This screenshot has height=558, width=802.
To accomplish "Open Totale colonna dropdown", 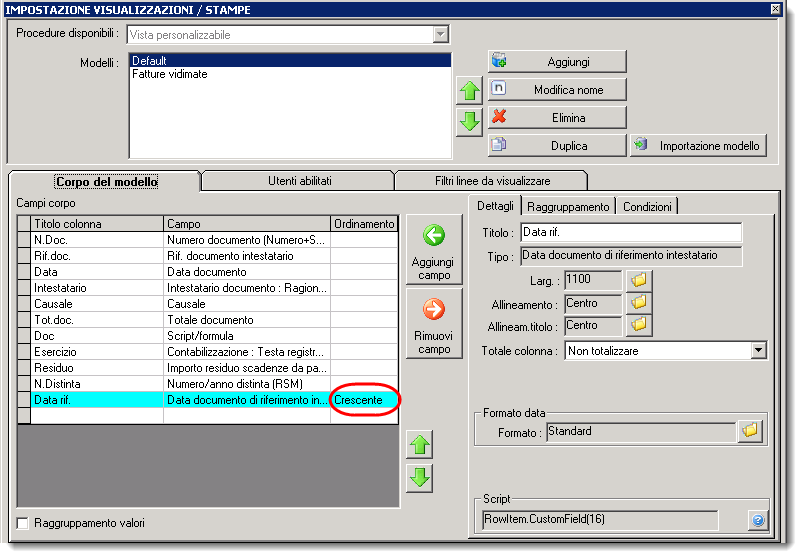I will 759,351.
